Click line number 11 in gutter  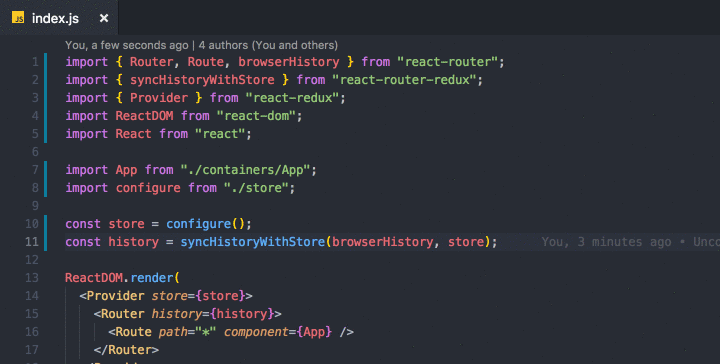32,241
